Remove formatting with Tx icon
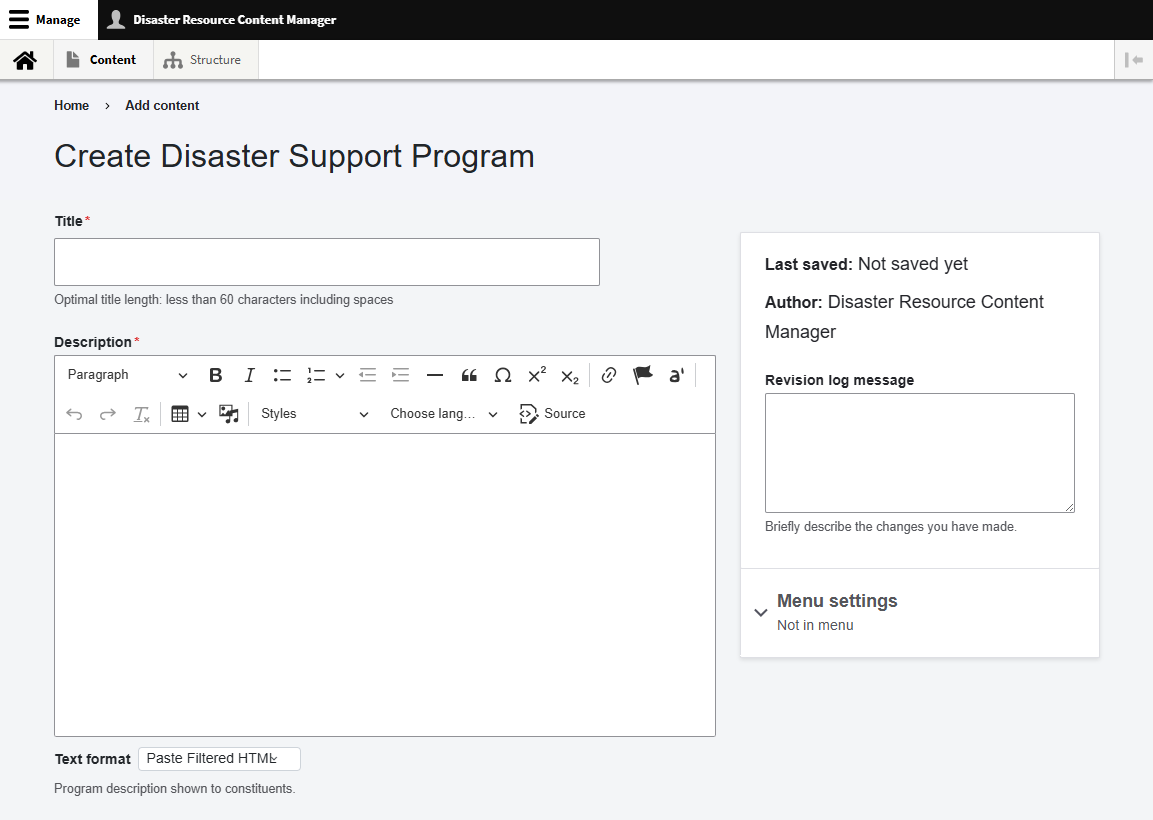1153x820 pixels. [141, 414]
